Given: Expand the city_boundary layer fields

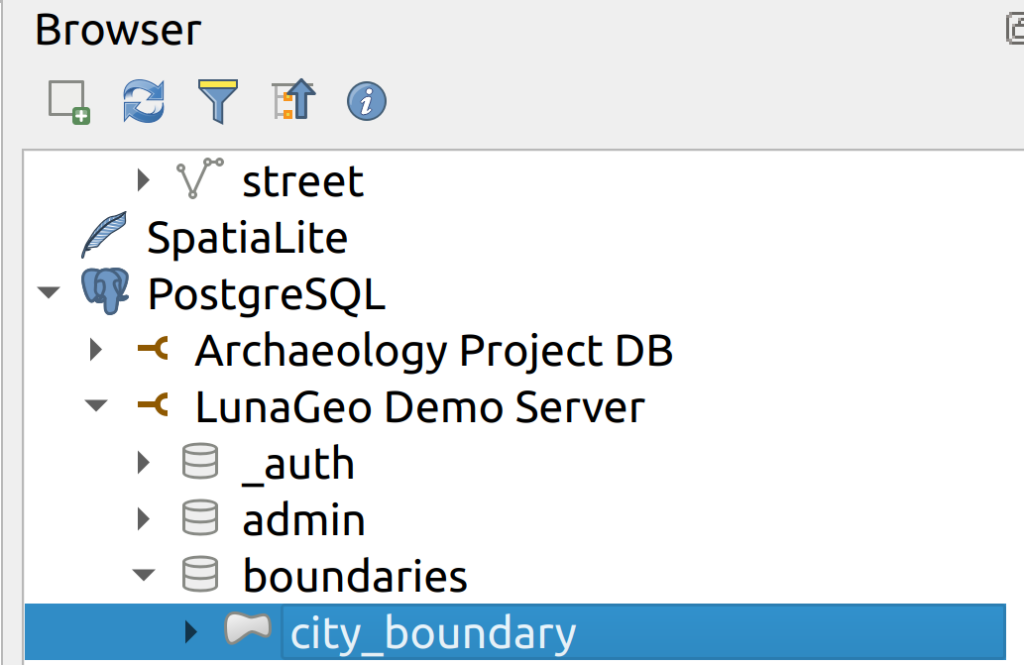Looking at the screenshot, I should [x=191, y=632].
